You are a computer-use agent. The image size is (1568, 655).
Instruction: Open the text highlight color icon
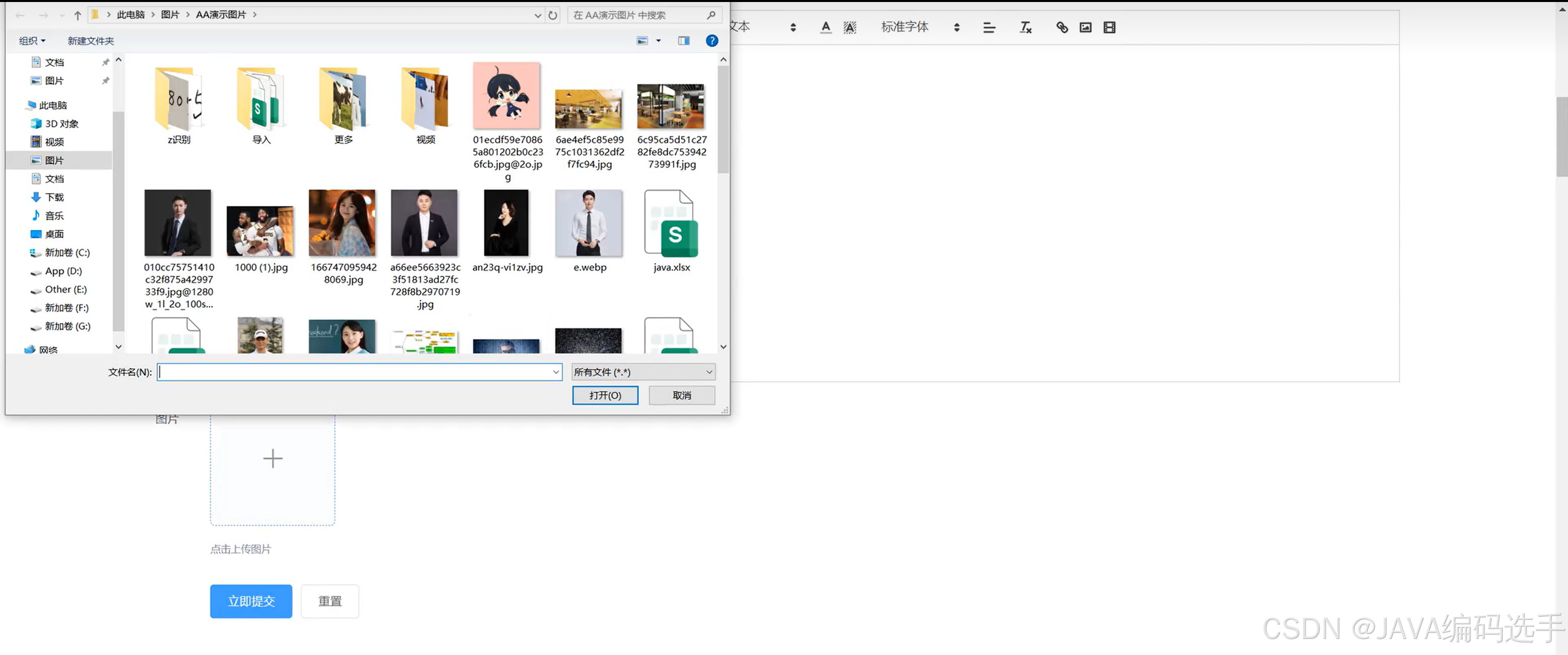click(x=850, y=27)
